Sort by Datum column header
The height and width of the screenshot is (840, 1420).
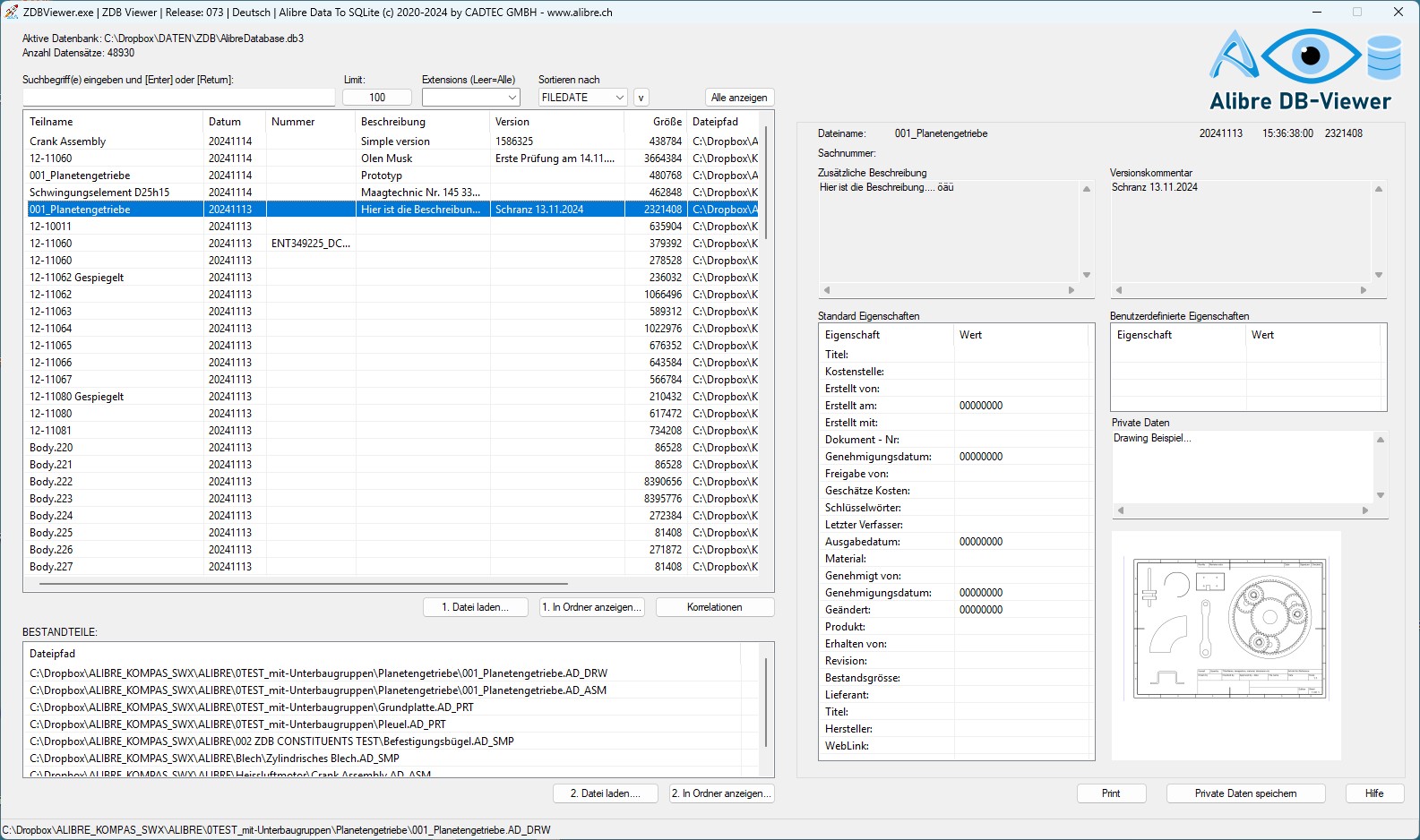234,122
